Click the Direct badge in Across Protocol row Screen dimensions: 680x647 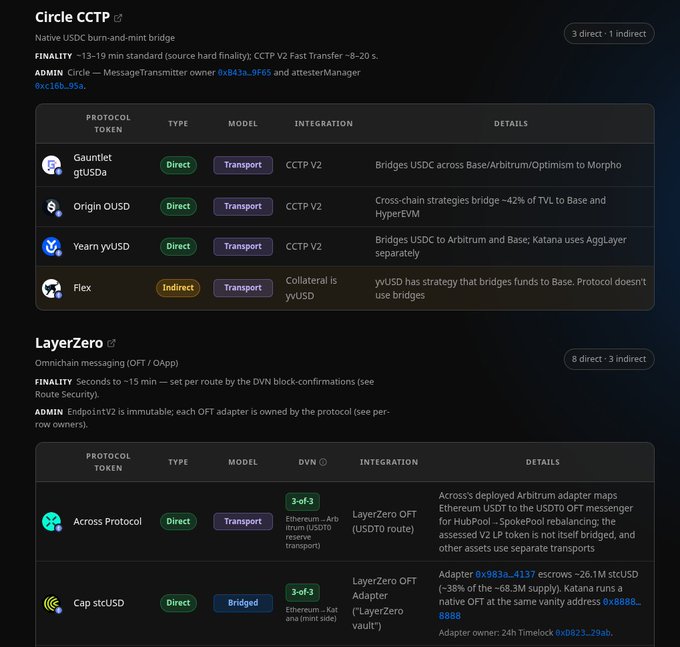[178, 521]
